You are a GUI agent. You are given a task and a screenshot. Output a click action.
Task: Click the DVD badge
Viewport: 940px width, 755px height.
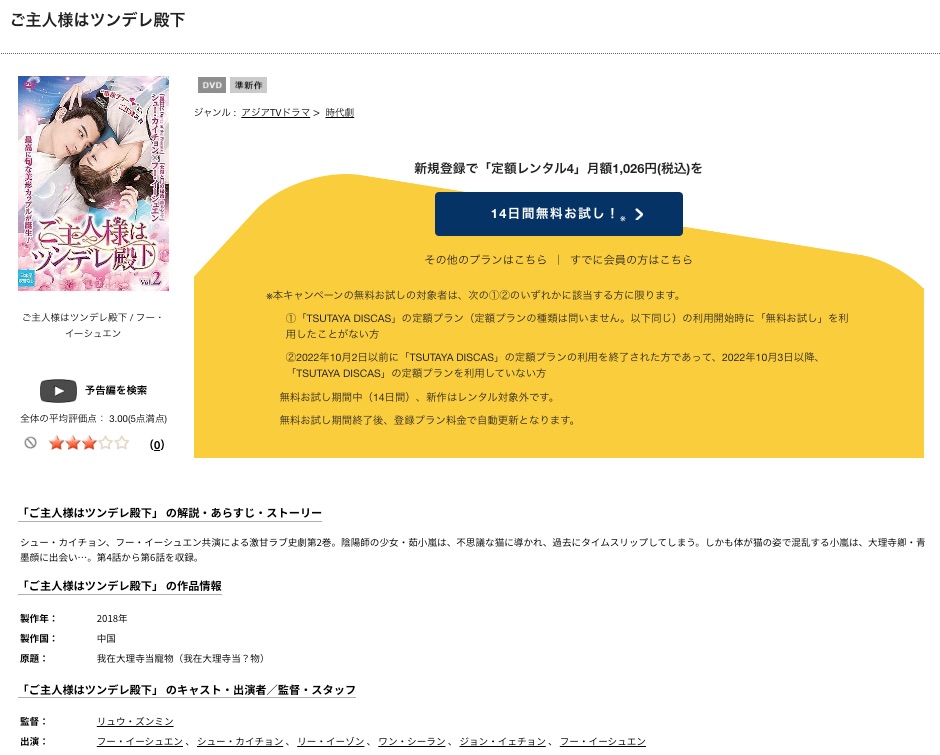tap(212, 85)
